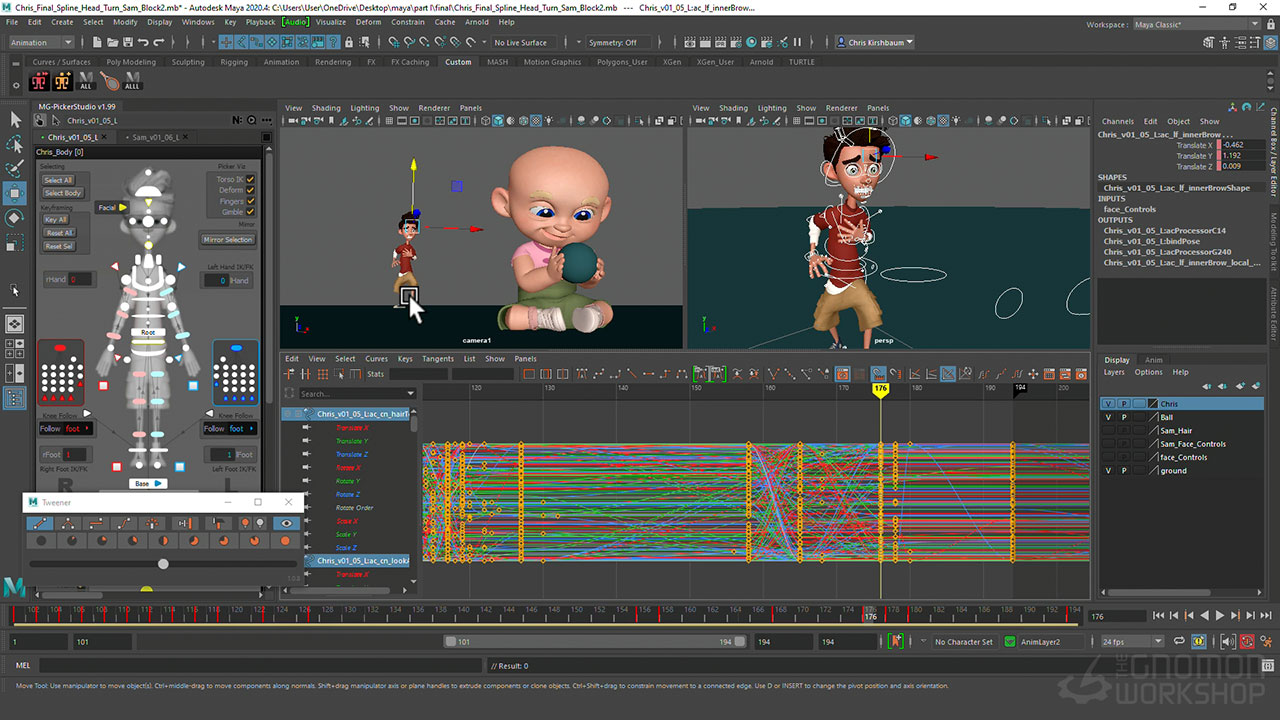The height and width of the screenshot is (720, 1280).
Task: Open the Tangents menu in Graph Editor
Action: click(437, 358)
